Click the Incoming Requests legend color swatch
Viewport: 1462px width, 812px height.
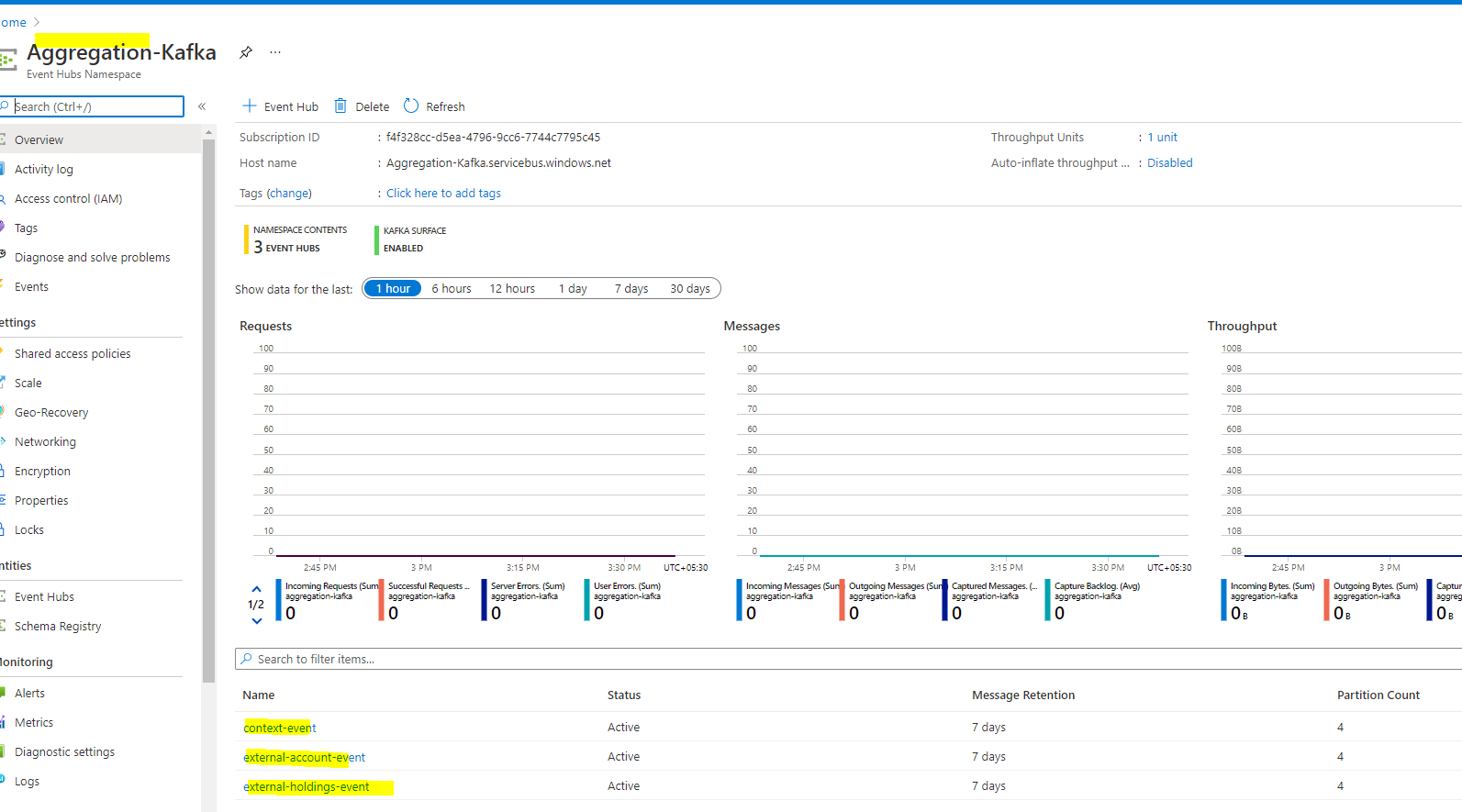tap(279, 600)
